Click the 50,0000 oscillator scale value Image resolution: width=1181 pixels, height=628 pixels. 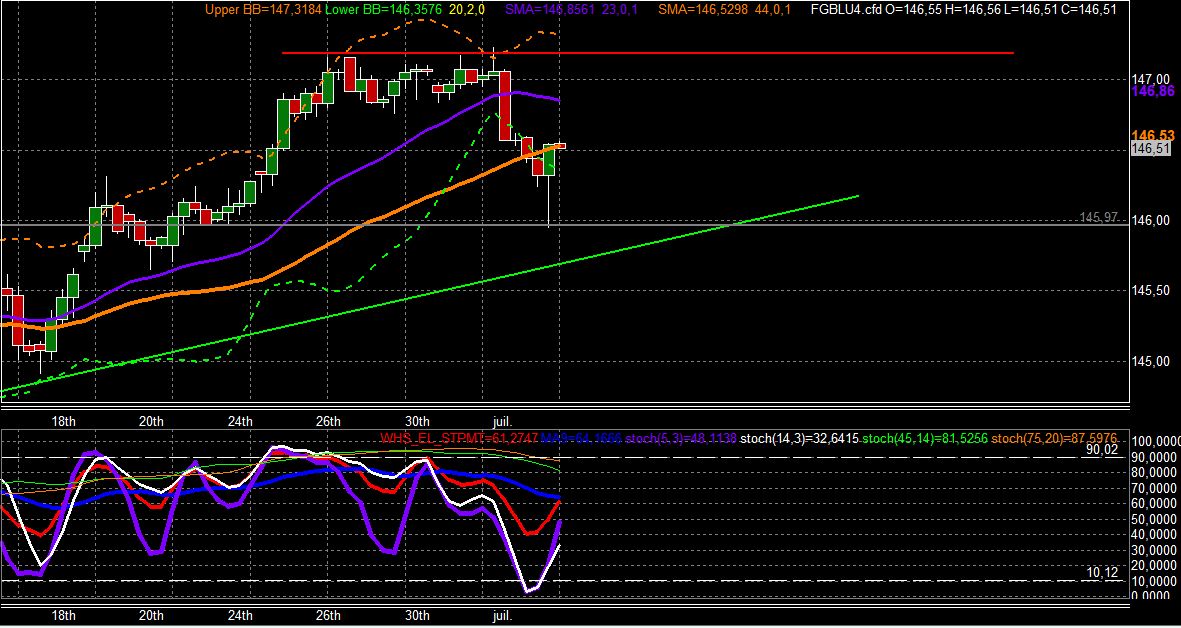pos(1155,520)
